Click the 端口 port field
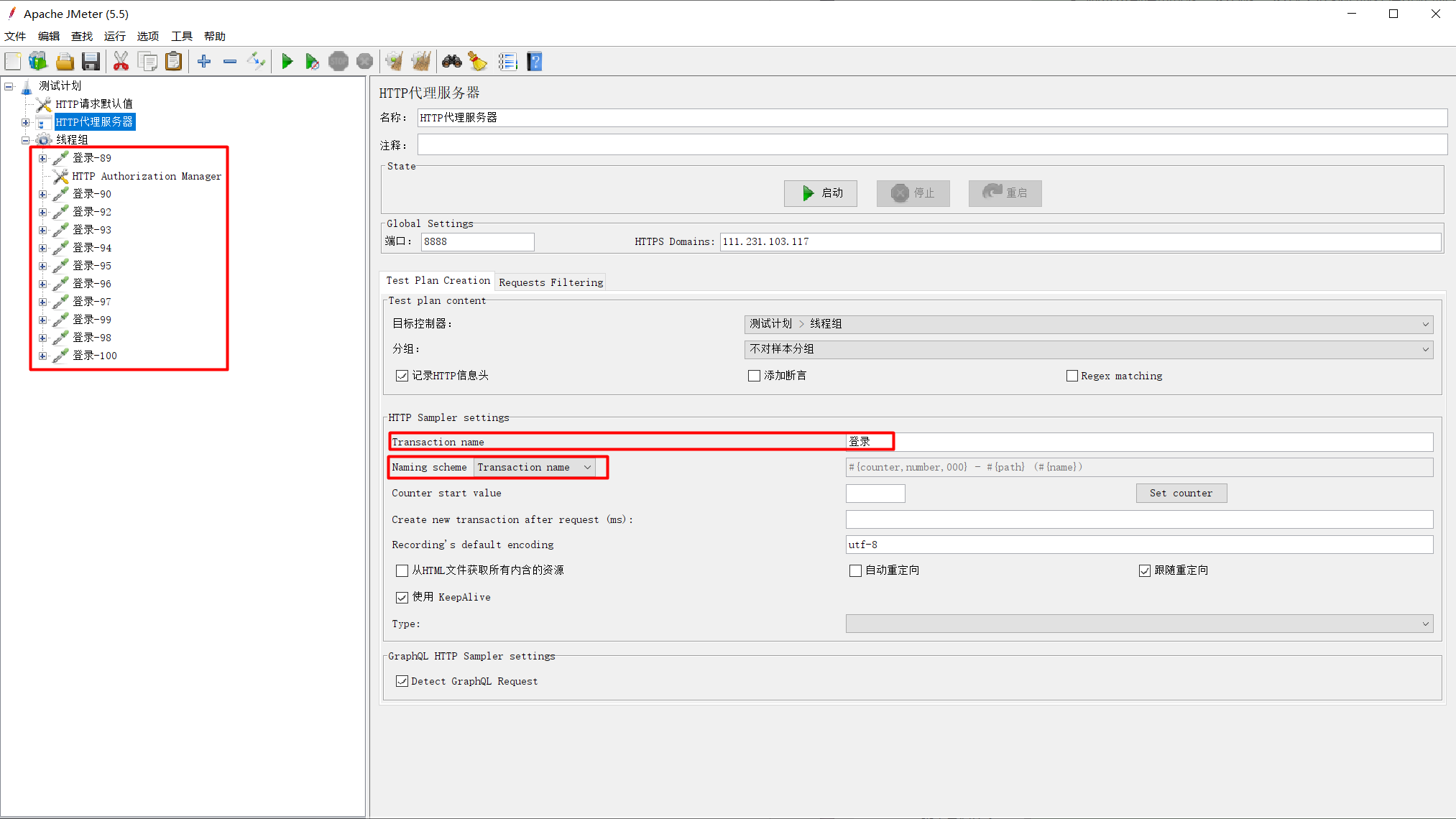This screenshot has height=819, width=1456. [477, 242]
